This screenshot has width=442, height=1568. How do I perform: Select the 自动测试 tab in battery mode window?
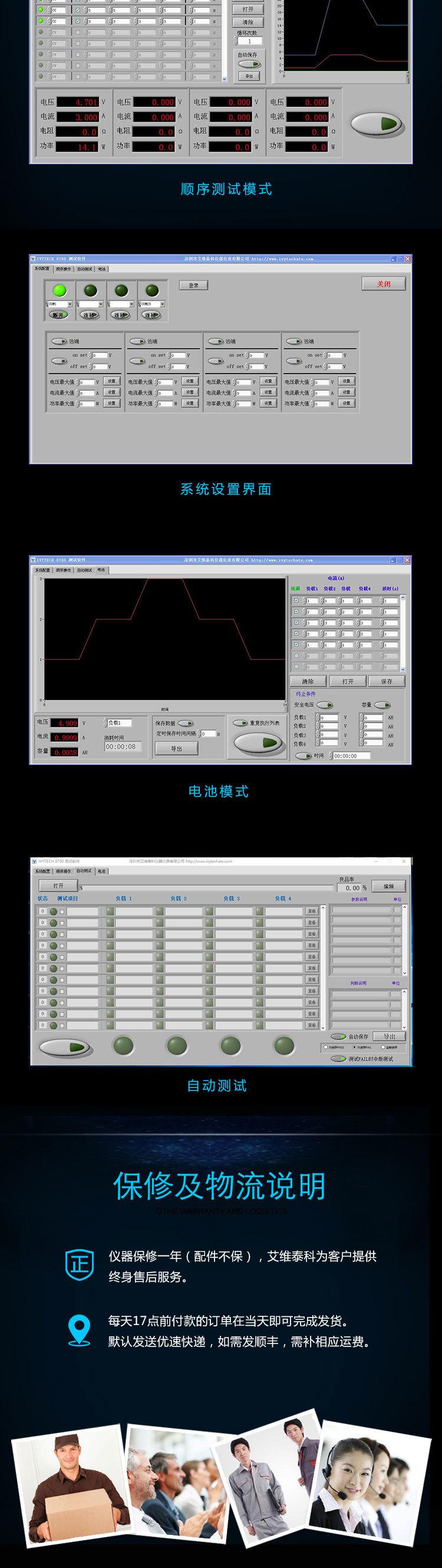tap(84, 571)
